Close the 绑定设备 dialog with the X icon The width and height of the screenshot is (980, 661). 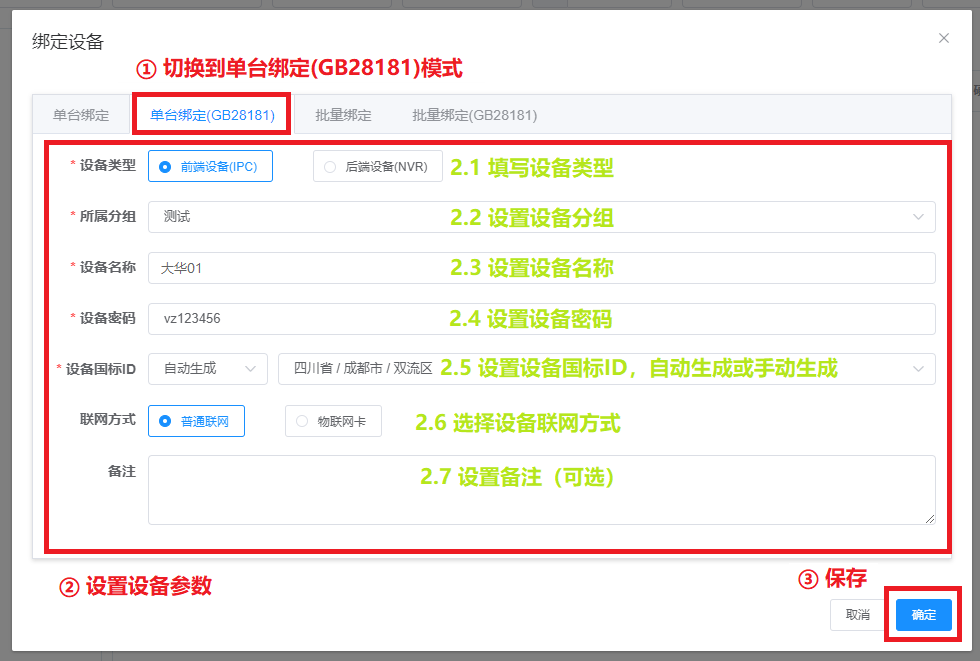[x=943, y=38]
